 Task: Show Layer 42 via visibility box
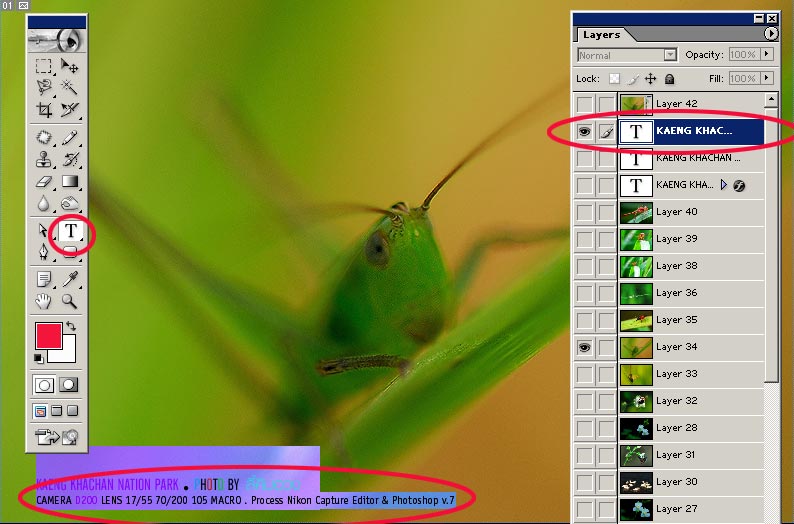click(585, 104)
